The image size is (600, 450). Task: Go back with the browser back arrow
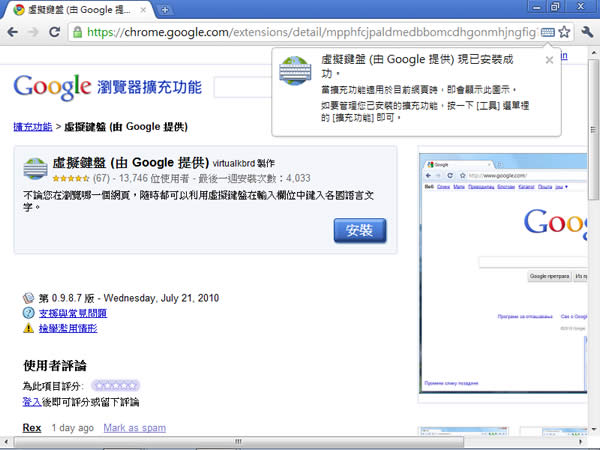coord(13,32)
